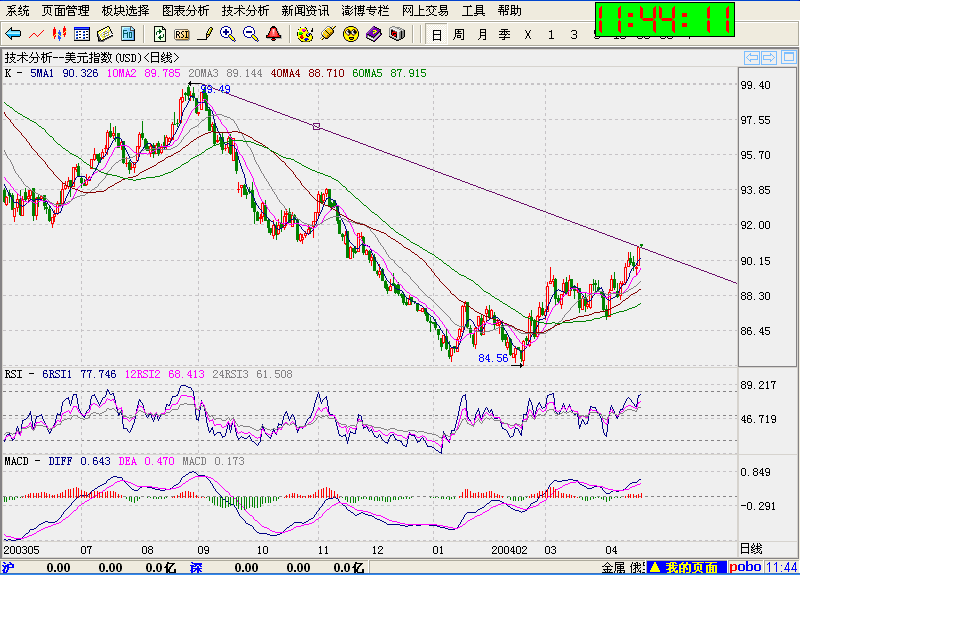Click the 沪 index label
Image resolution: width=978 pixels, height=619 pixels.
pos(7,567)
